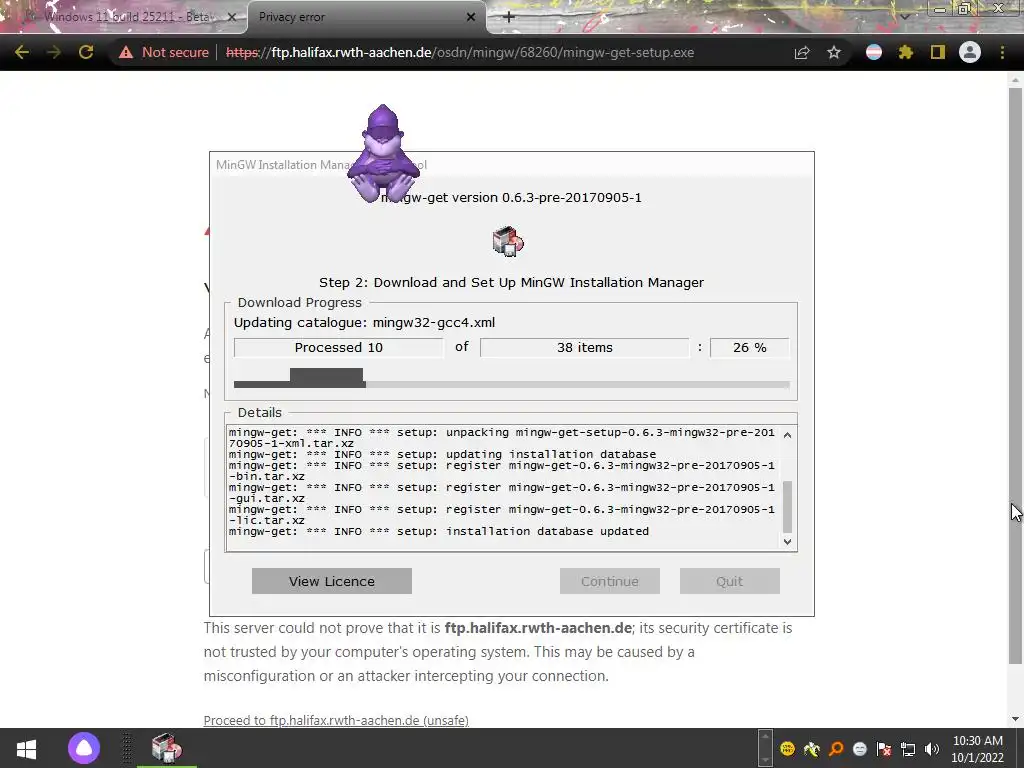This screenshot has height=768, width=1024.
Task: Open network status tray icon
Action: 908,749
